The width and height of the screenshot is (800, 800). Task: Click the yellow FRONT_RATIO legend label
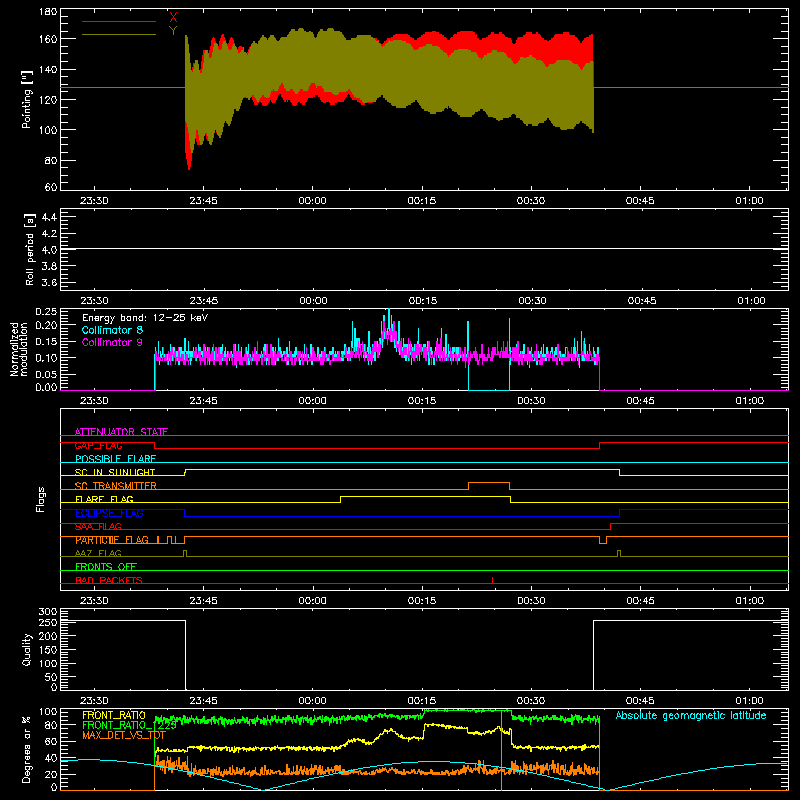click(x=114, y=715)
